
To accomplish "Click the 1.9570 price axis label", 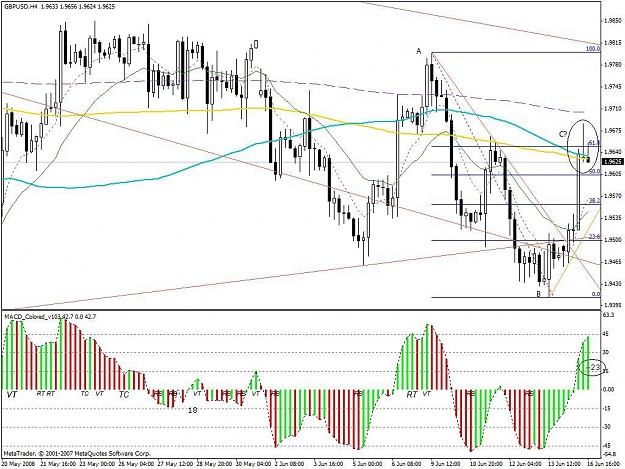I will [613, 196].
